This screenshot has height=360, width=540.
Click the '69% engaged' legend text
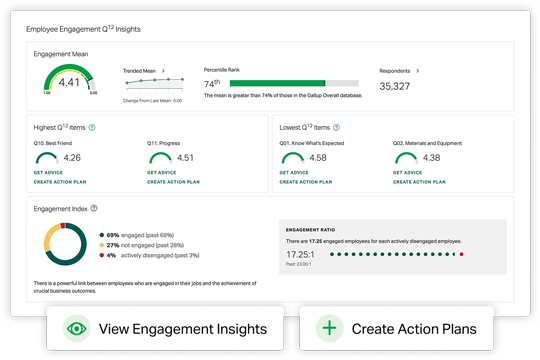pyautogui.click(x=140, y=235)
